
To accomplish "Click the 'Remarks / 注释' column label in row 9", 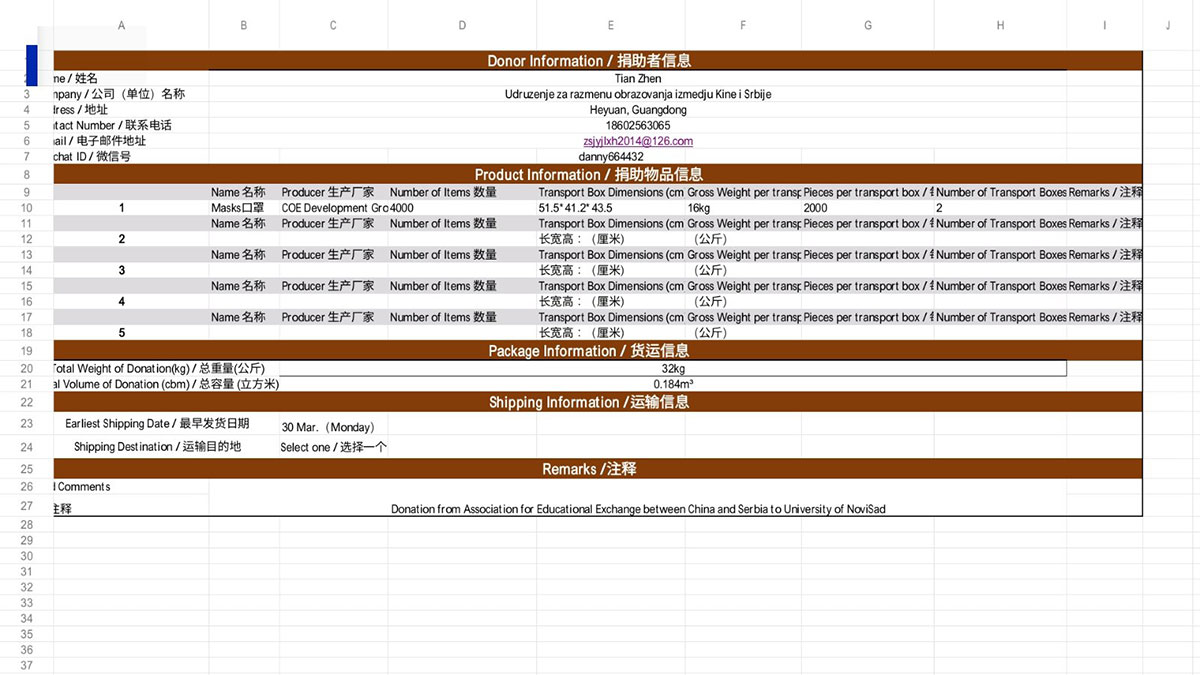I will click(1105, 192).
